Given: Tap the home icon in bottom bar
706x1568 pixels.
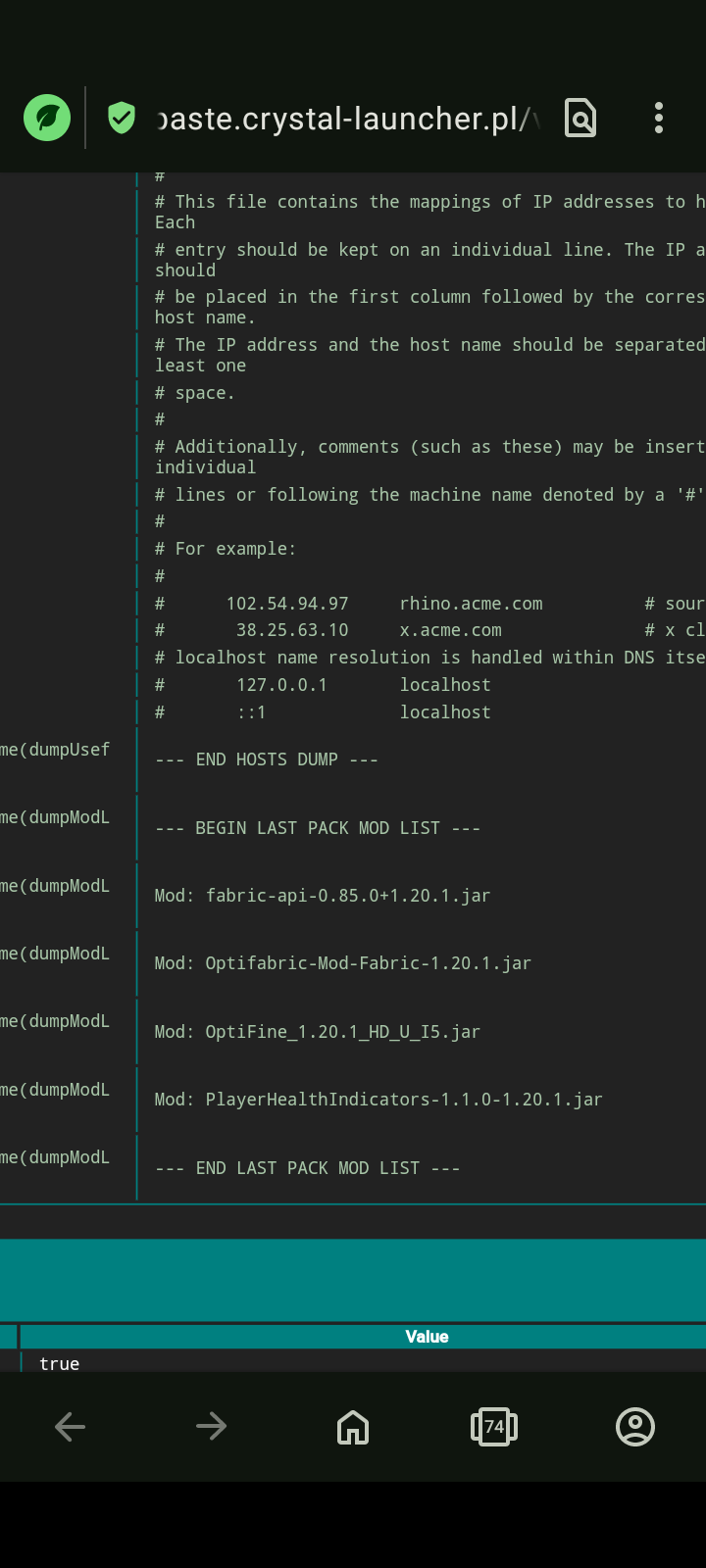Looking at the screenshot, I should tap(353, 1427).
